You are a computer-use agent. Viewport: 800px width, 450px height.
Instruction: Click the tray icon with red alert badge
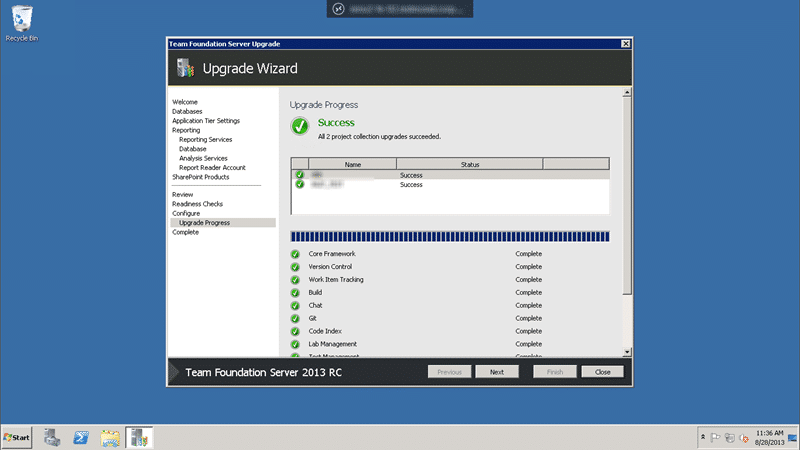point(744,438)
